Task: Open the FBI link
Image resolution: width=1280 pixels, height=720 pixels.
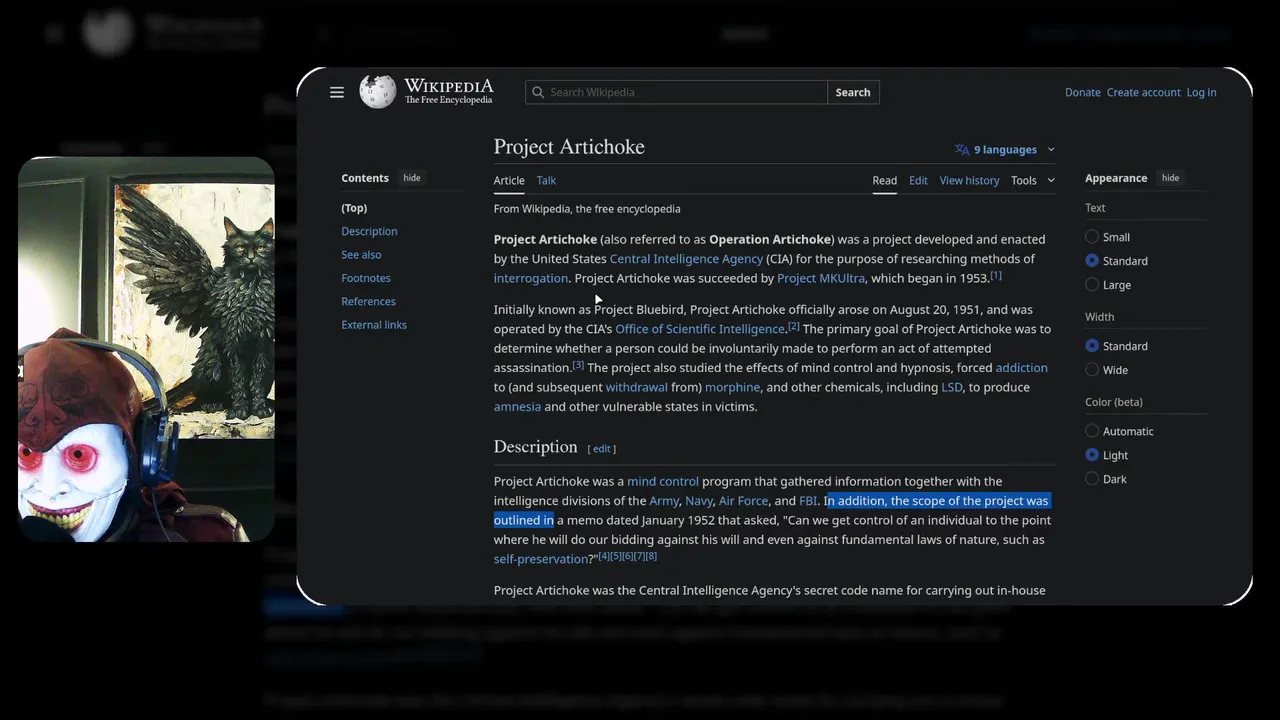Action: tap(808, 501)
